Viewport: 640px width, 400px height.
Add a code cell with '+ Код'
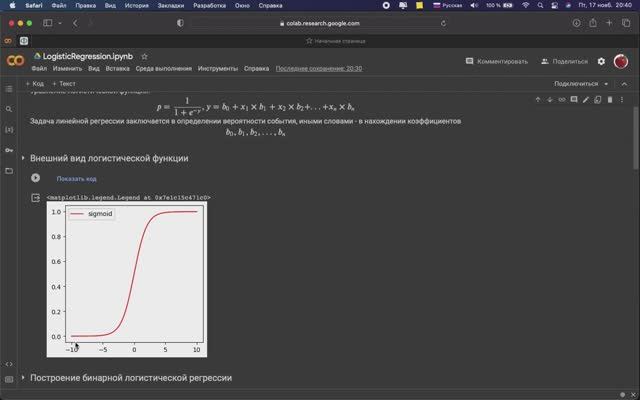click(x=35, y=84)
